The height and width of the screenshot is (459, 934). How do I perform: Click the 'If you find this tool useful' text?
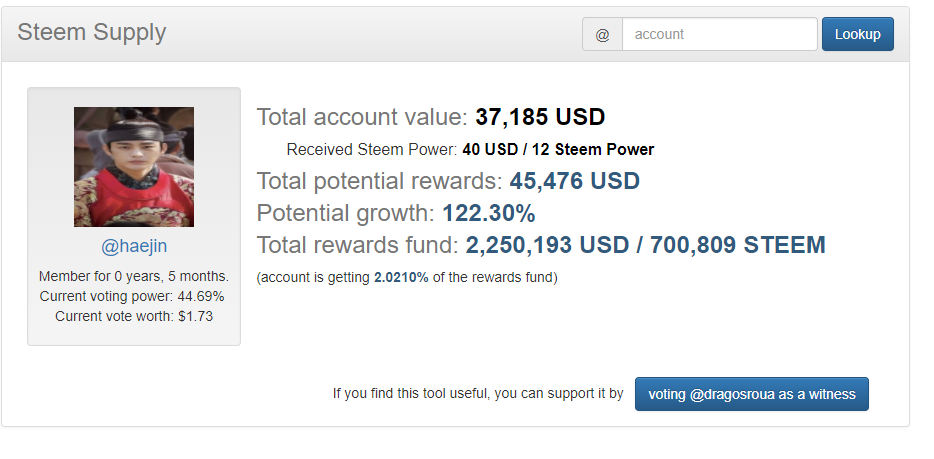(x=478, y=394)
